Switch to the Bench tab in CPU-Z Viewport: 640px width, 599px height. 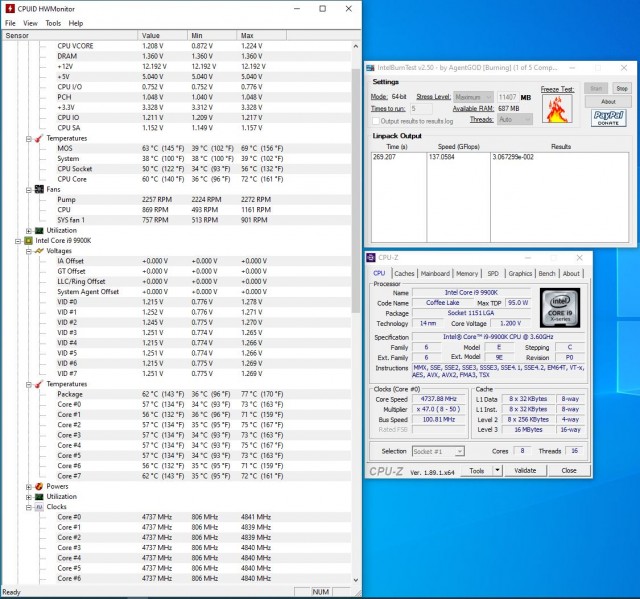pyautogui.click(x=547, y=273)
